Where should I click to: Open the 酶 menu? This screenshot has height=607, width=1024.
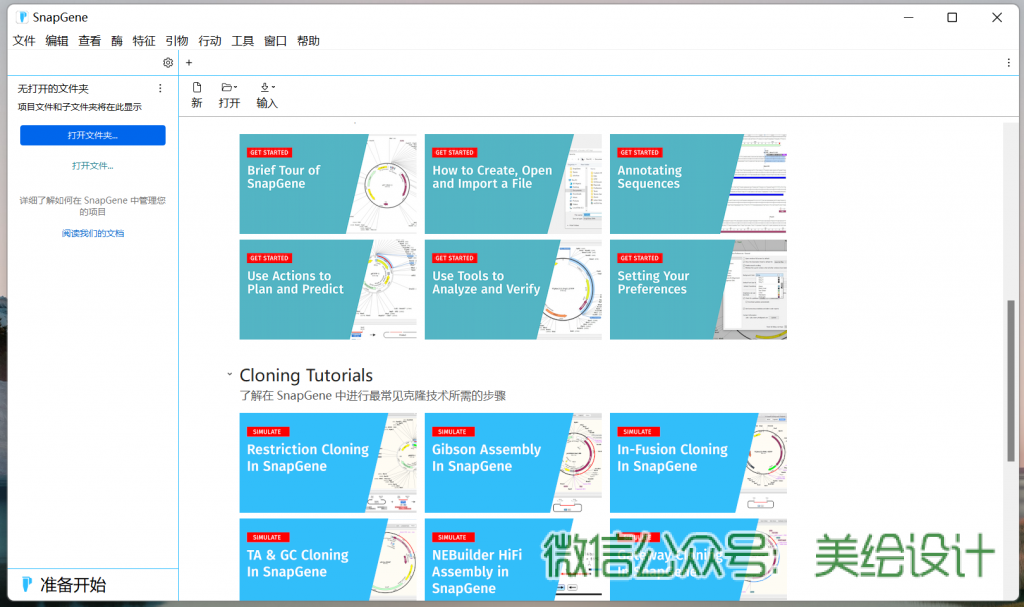(x=117, y=41)
